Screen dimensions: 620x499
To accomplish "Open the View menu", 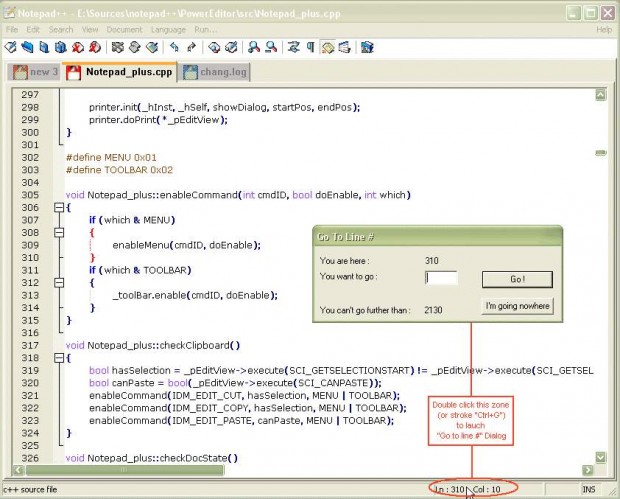I will pos(90,30).
